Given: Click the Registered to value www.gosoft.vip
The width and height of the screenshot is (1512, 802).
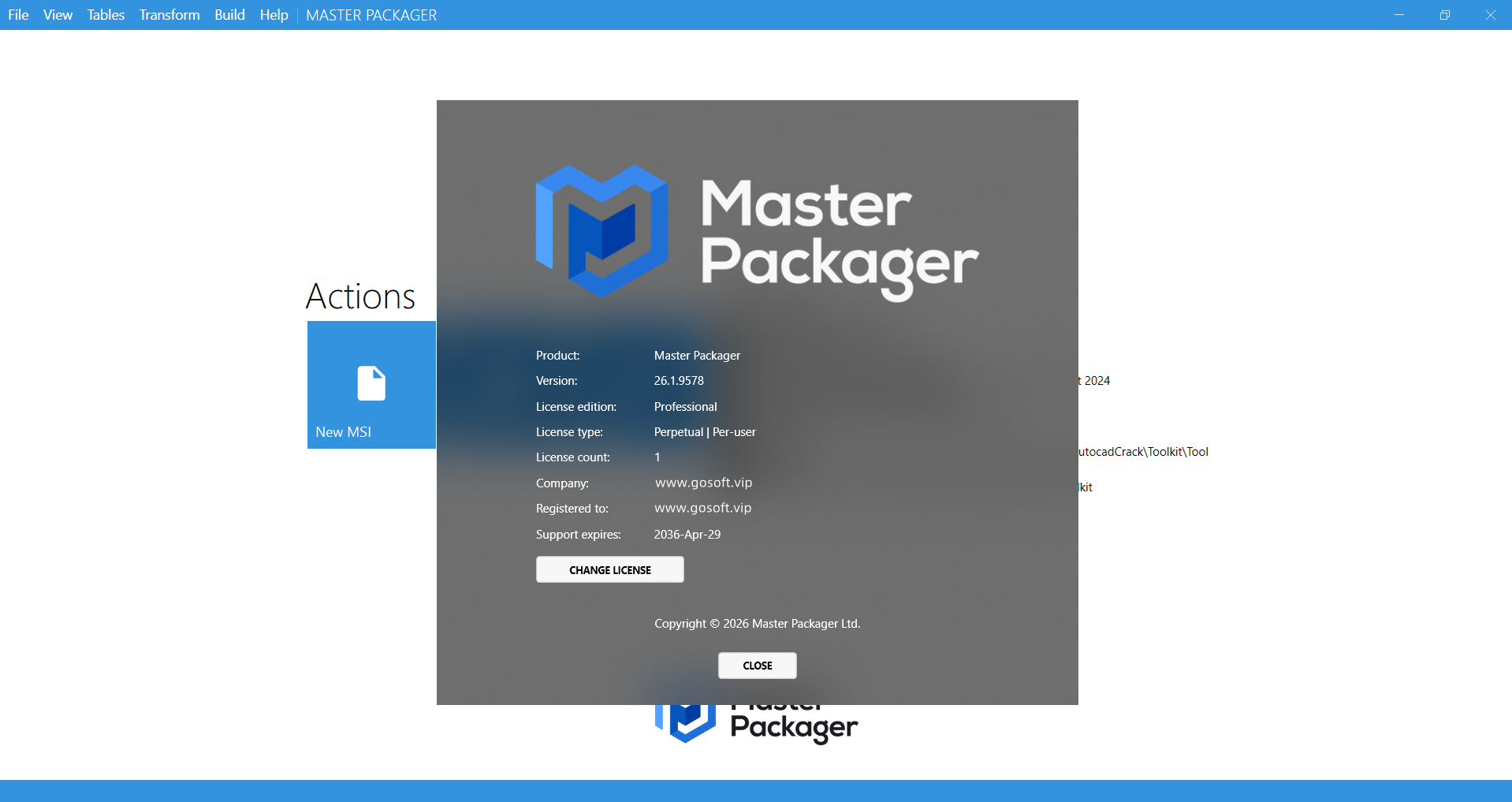Looking at the screenshot, I should click(703, 508).
